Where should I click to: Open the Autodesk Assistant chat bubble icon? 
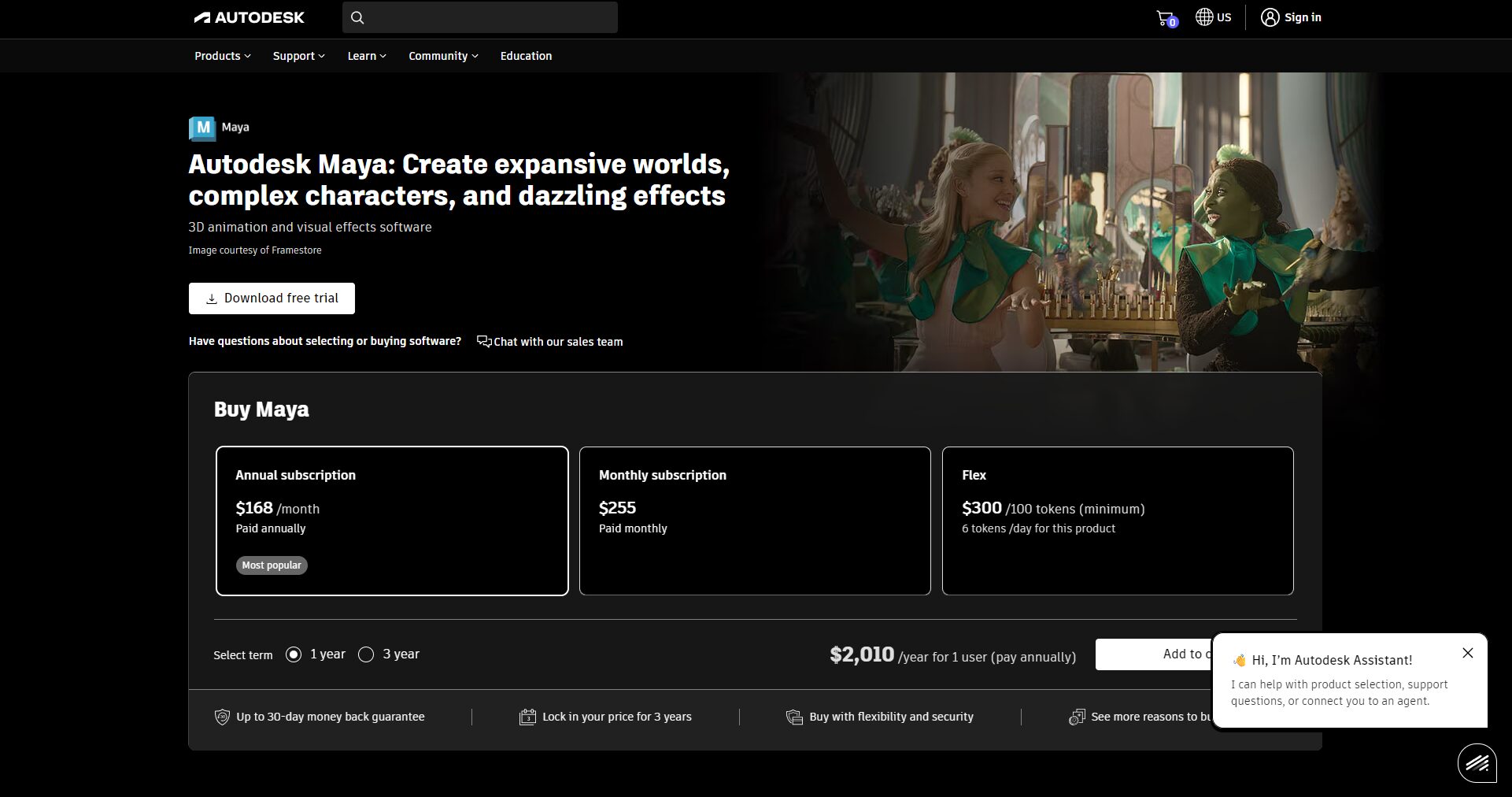[x=1477, y=762]
